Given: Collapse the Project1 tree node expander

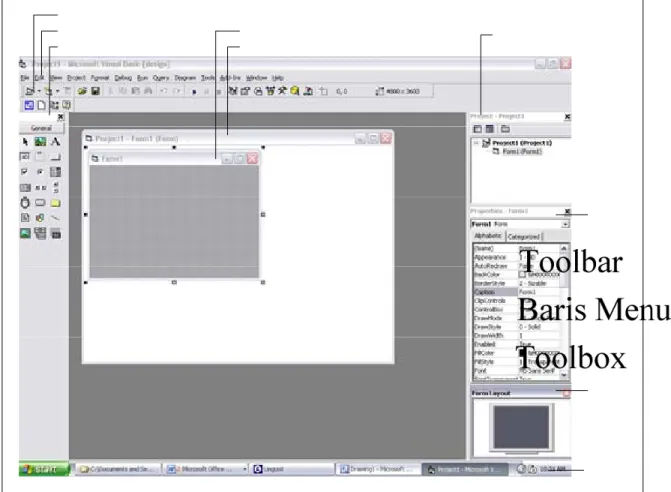Looking at the screenshot, I should [476, 142].
